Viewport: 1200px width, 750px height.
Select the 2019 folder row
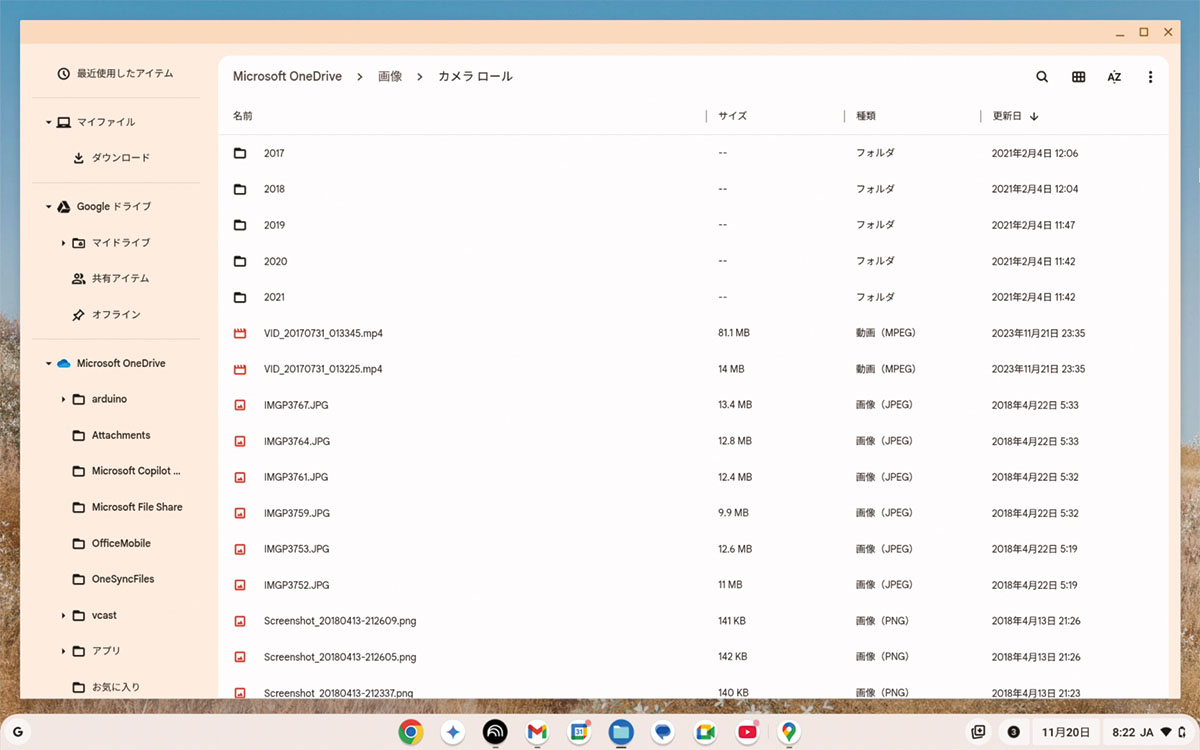click(x=693, y=225)
